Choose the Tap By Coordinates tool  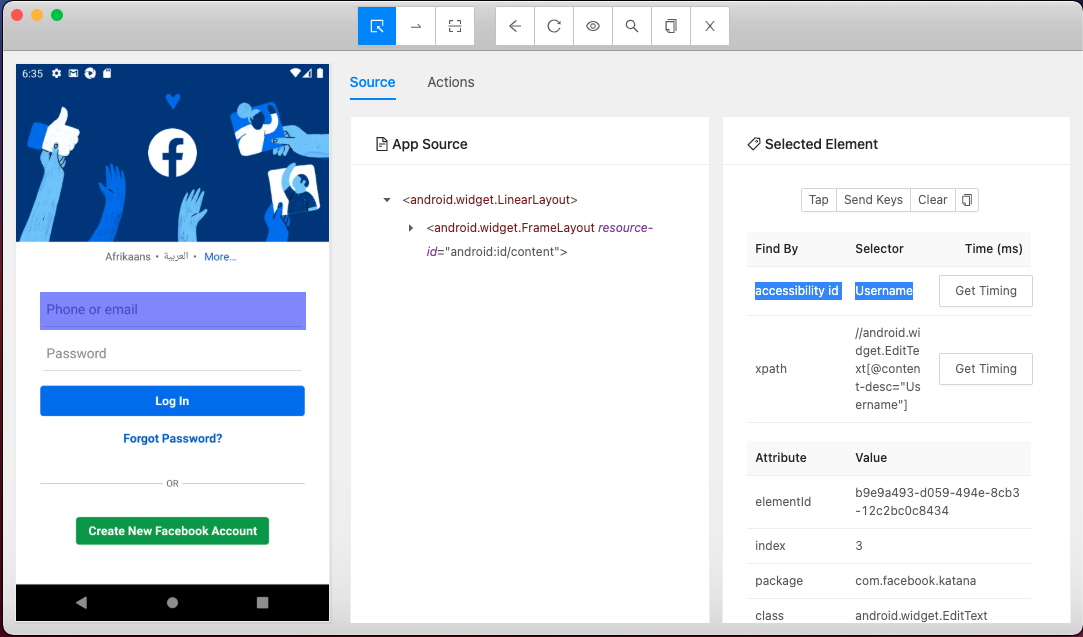click(454, 26)
